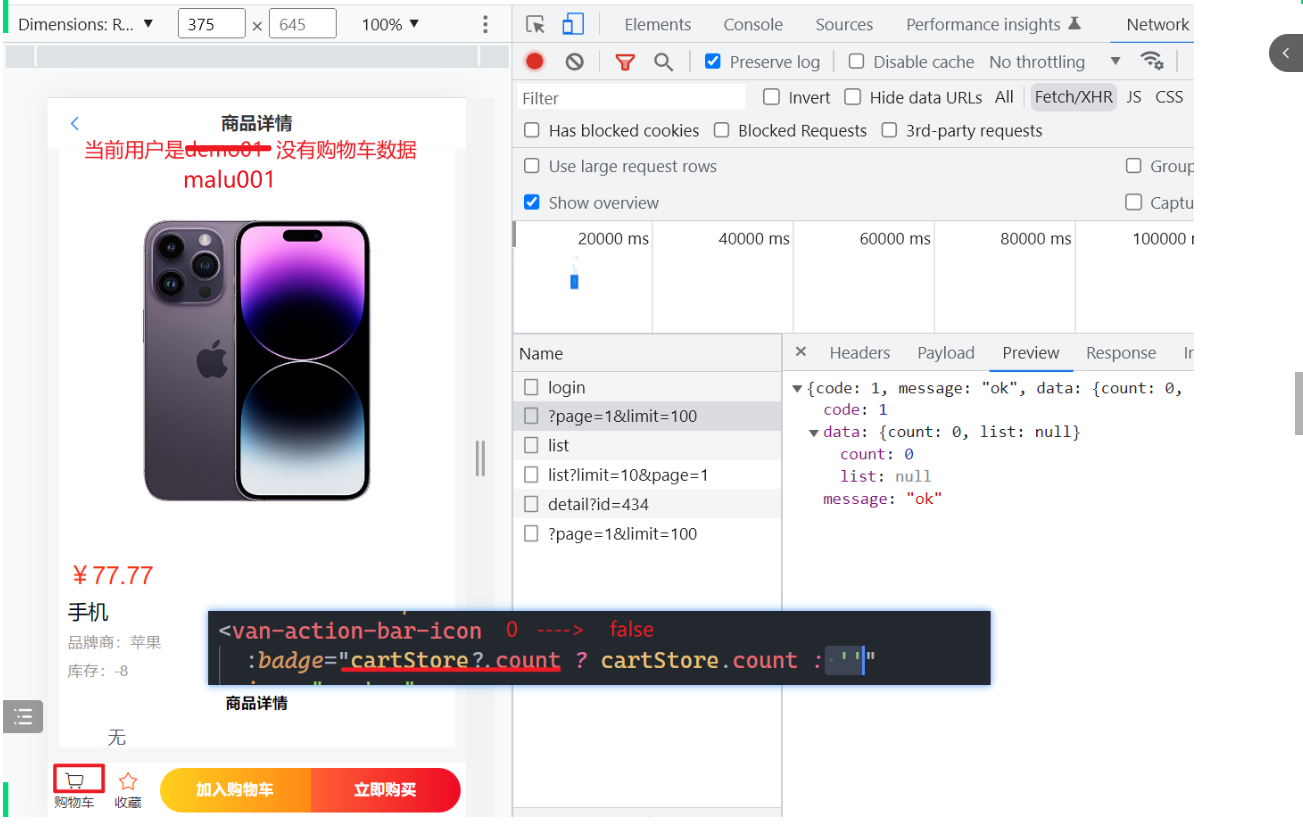Viewport: 1303px width, 833px height.
Task: Toggle the network filter funnel icon
Action: point(625,62)
